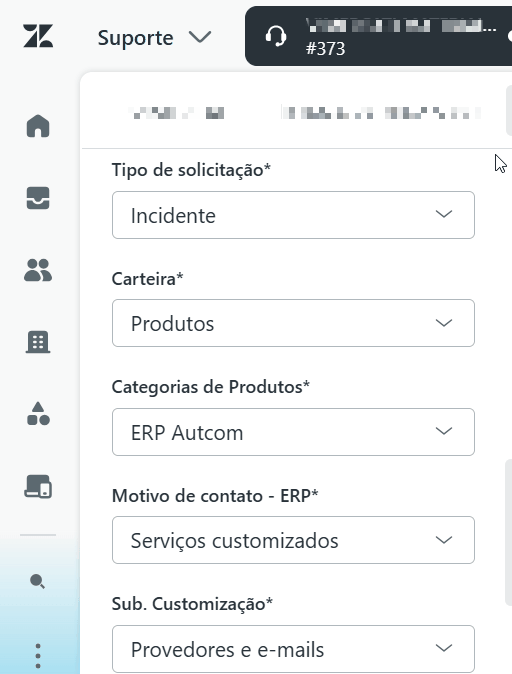Open the vertical three-dots more menu
The width and height of the screenshot is (512, 674).
[38, 656]
